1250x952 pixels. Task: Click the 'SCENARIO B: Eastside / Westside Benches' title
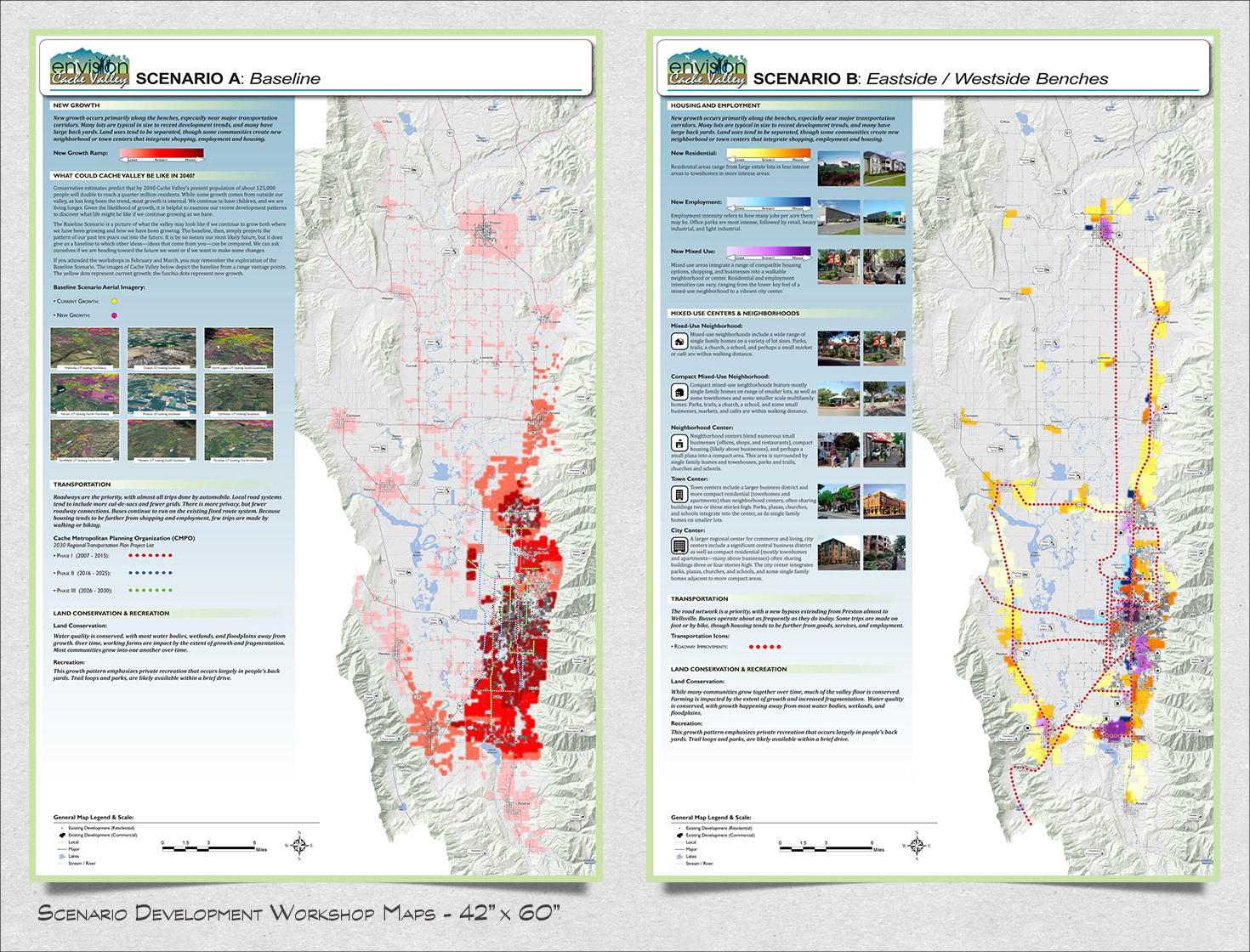click(931, 78)
